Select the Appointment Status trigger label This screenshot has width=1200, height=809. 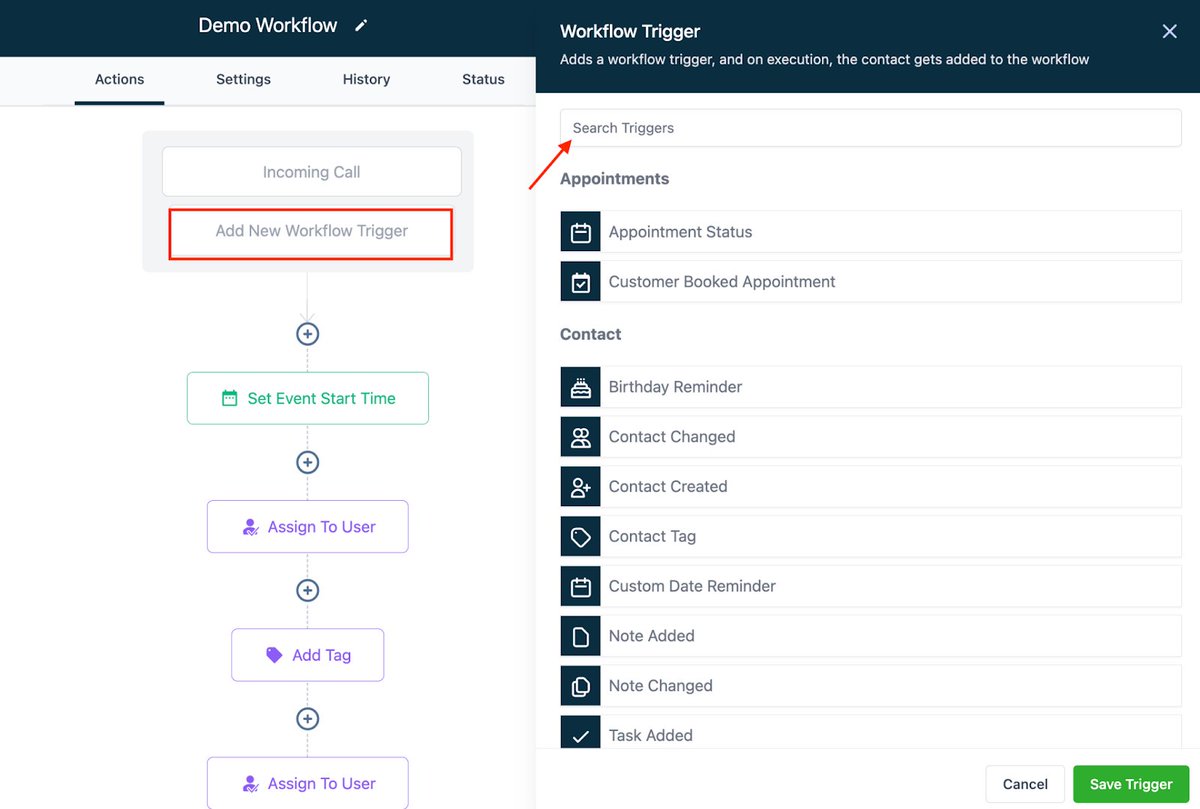680,232
